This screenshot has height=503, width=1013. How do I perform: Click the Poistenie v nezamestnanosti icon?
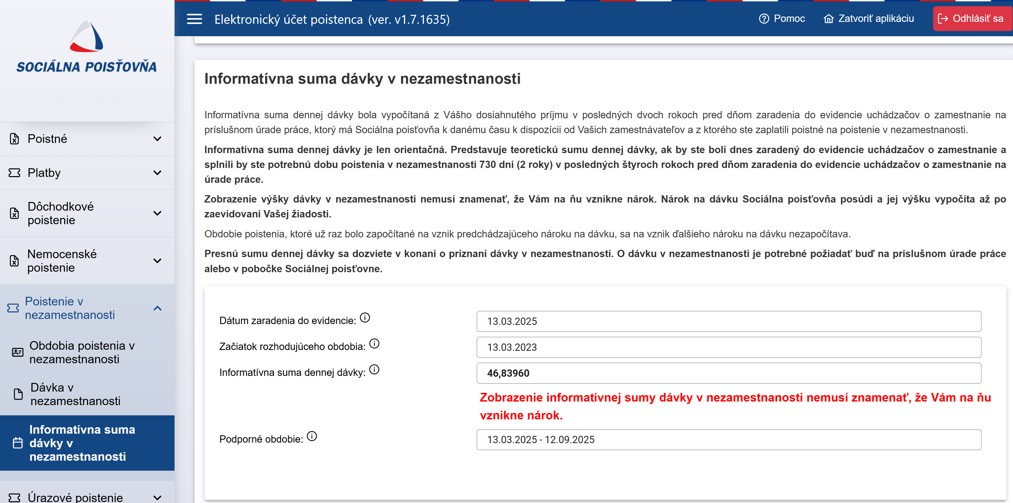tap(13, 309)
